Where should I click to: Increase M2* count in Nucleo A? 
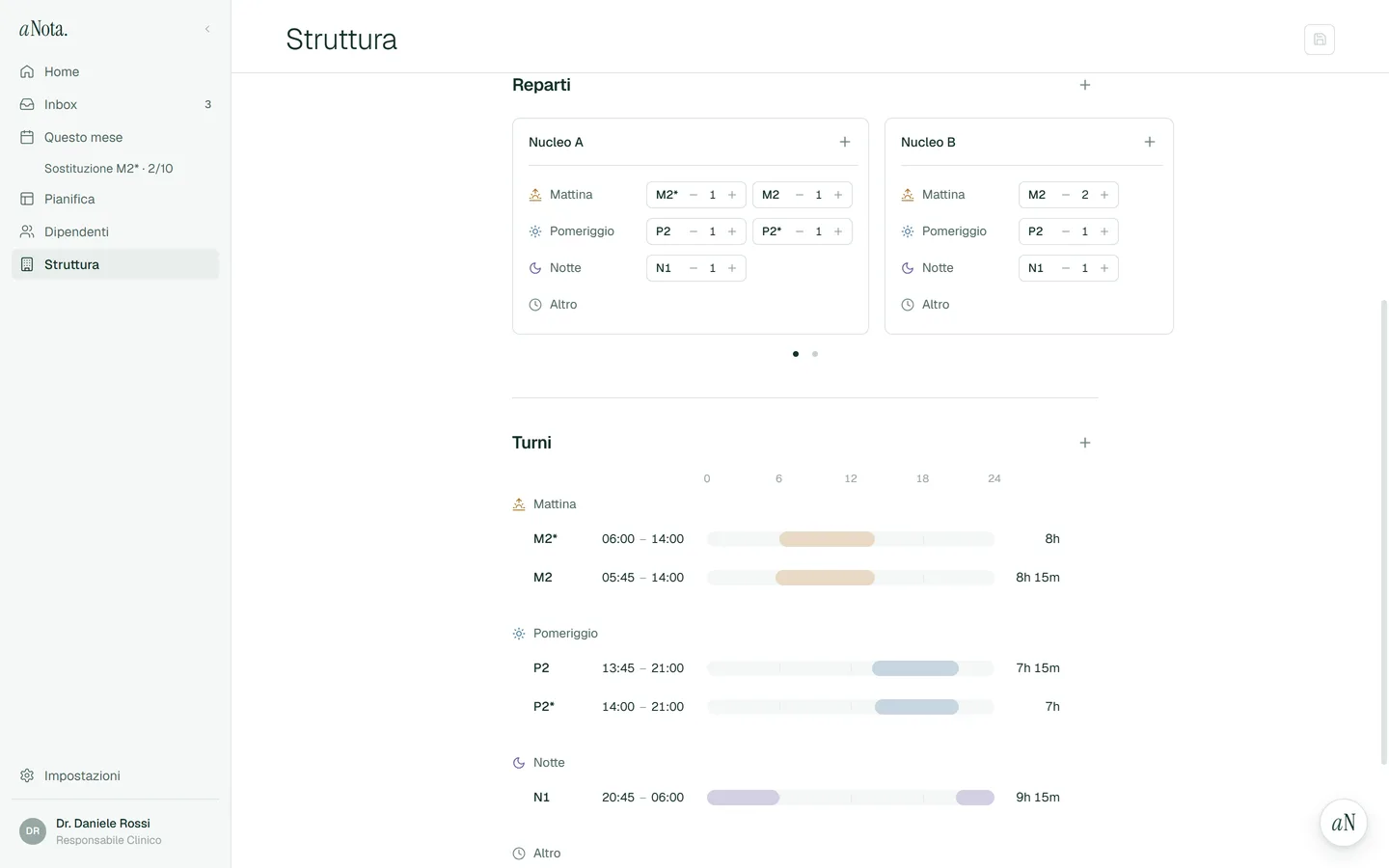pos(732,195)
